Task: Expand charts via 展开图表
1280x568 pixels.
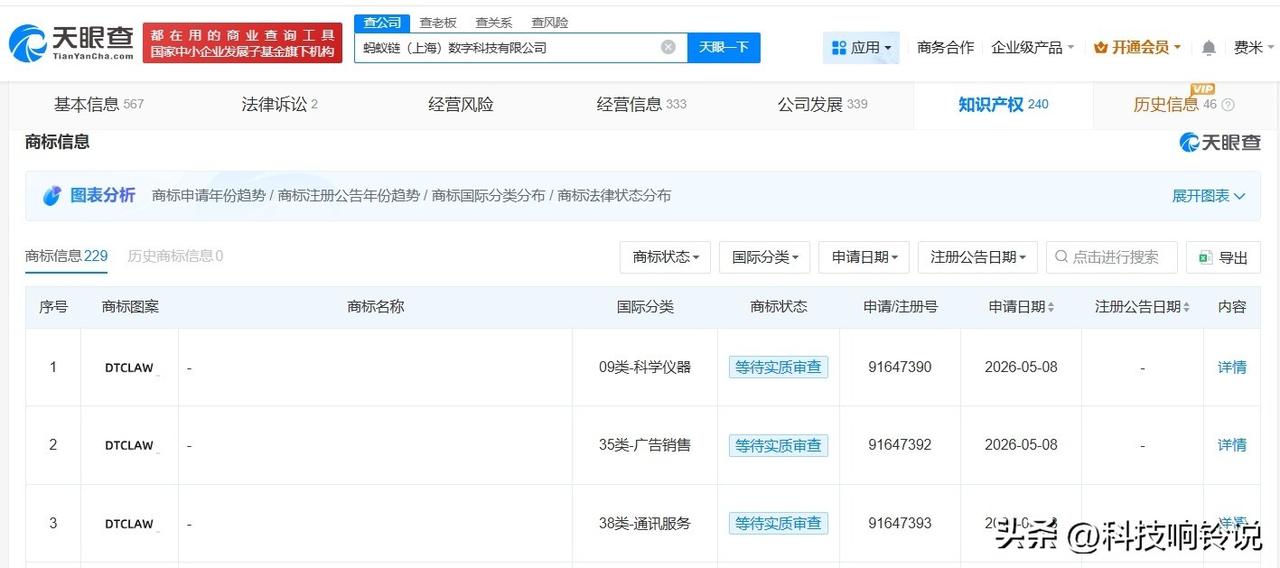Action: (1209, 196)
